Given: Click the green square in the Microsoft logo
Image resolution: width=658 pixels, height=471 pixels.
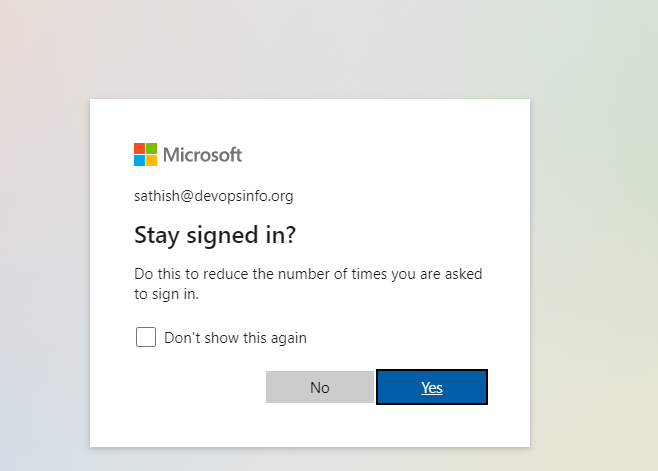Looking at the screenshot, I should click(152, 148).
